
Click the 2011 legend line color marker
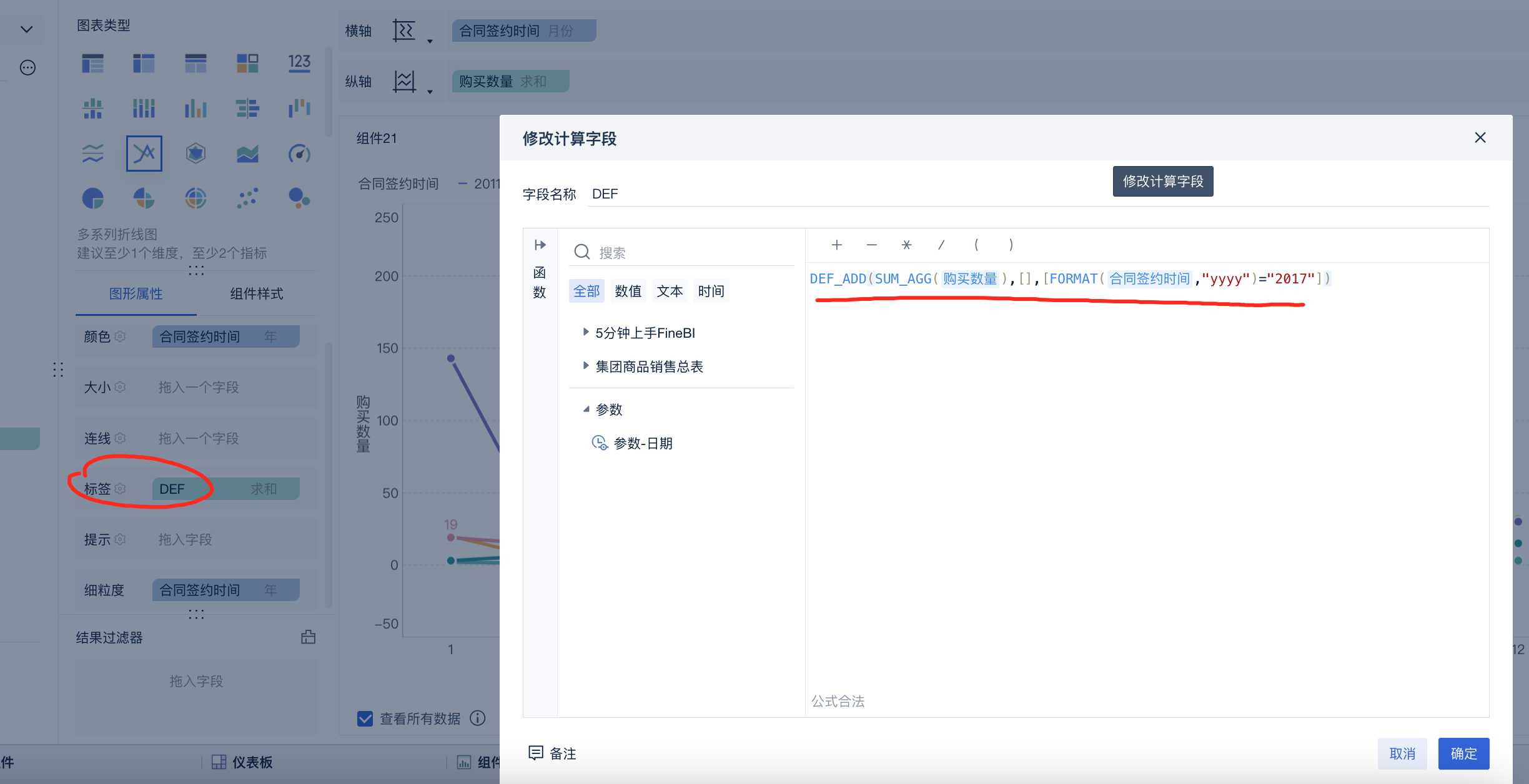[463, 184]
